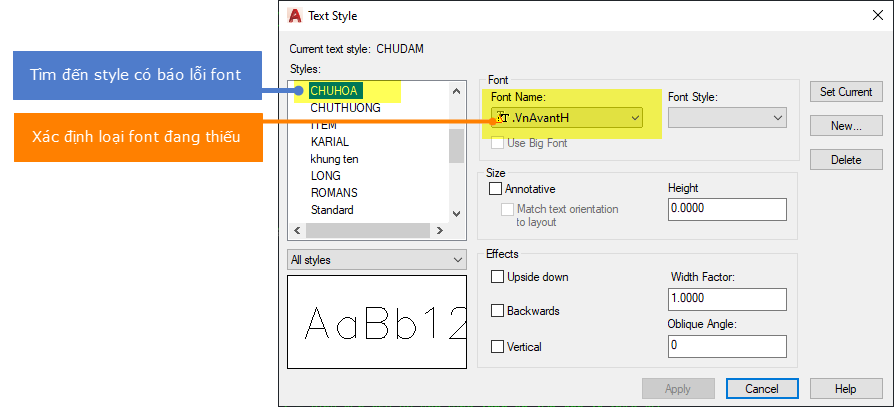The image size is (894, 407).
Task: Click the Set Current button
Action: coord(846,92)
